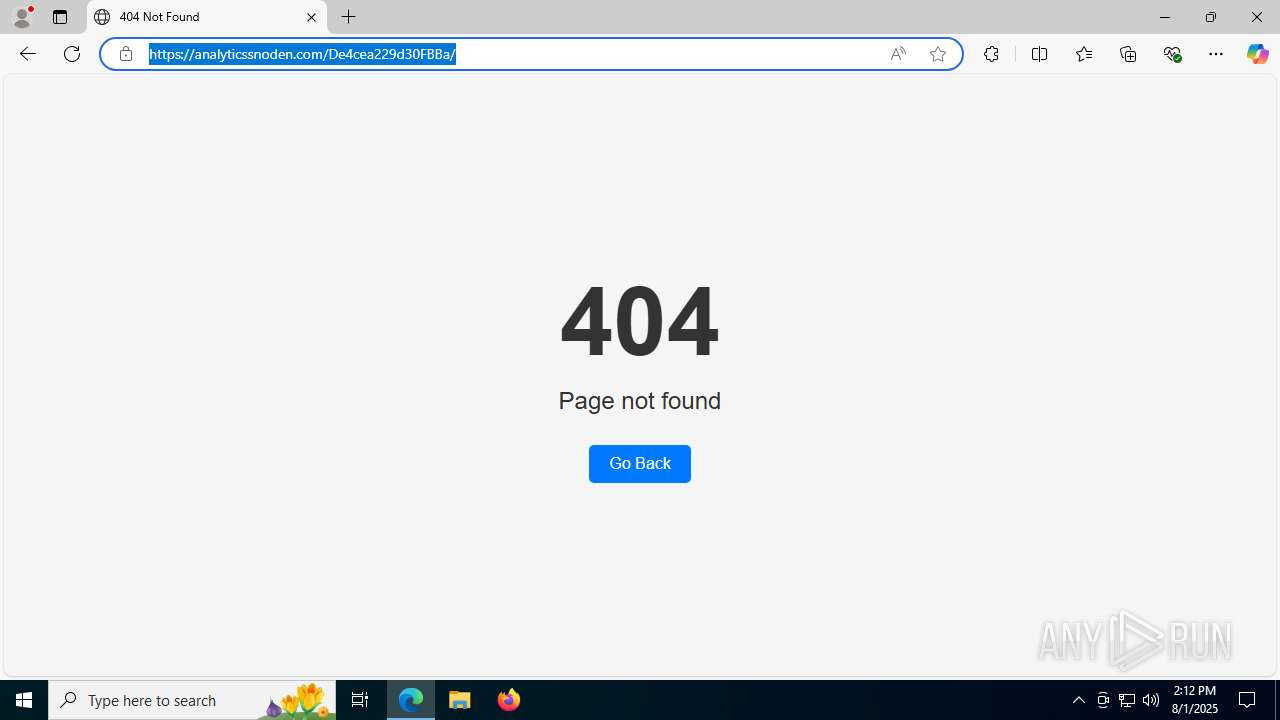Open the clock showing 2:12 PM
The width and height of the screenshot is (1280, 720).
pos(1195,700)
